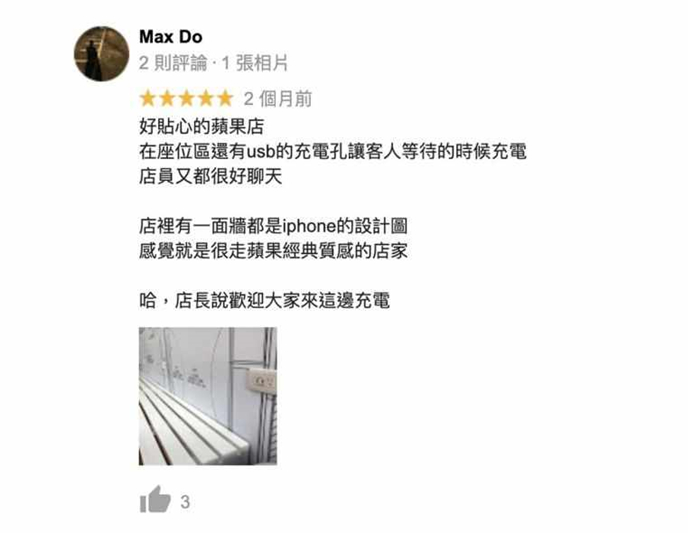Click the '2 則評論' review count
This screenshot has width=688, height=533.
(x=173, y=63)
